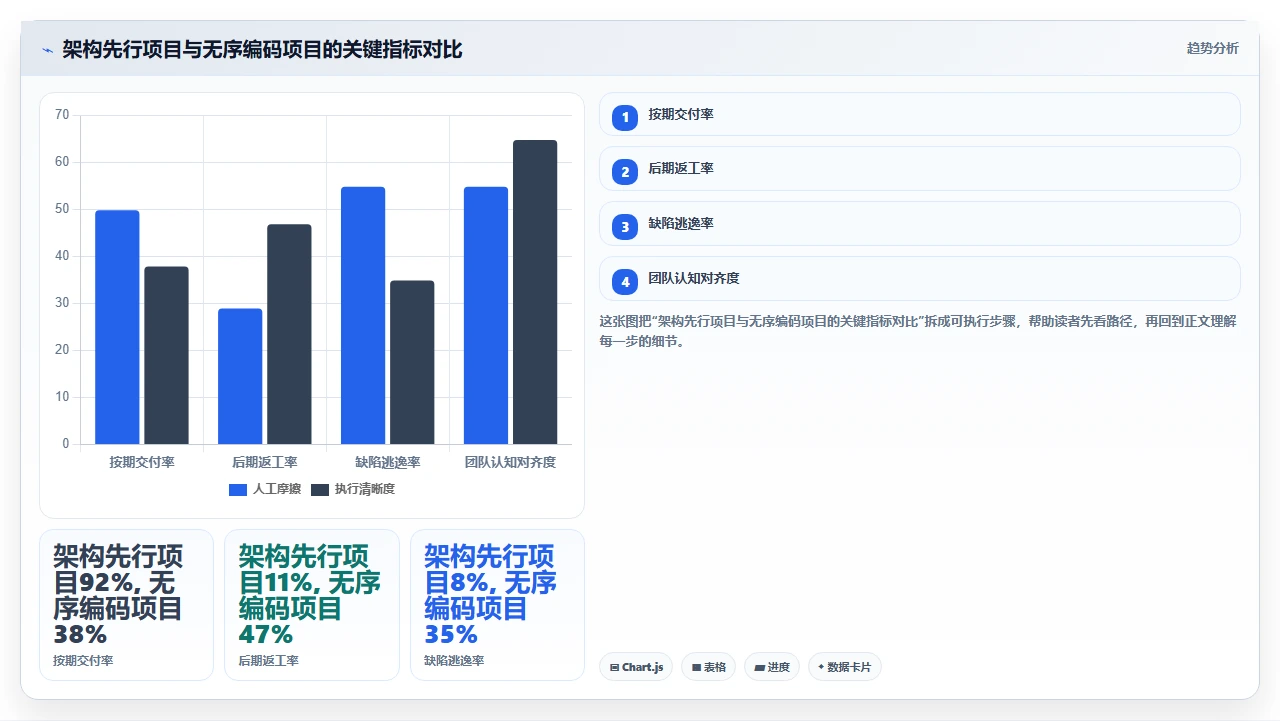Click the y-axis value 60
1280x721 pixels.
pos(62,162)
